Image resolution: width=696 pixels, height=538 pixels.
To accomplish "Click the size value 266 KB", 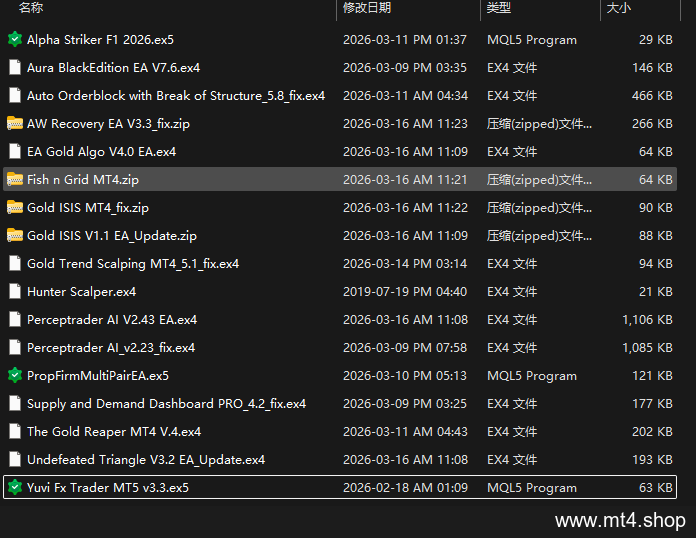I will (652, 123).
